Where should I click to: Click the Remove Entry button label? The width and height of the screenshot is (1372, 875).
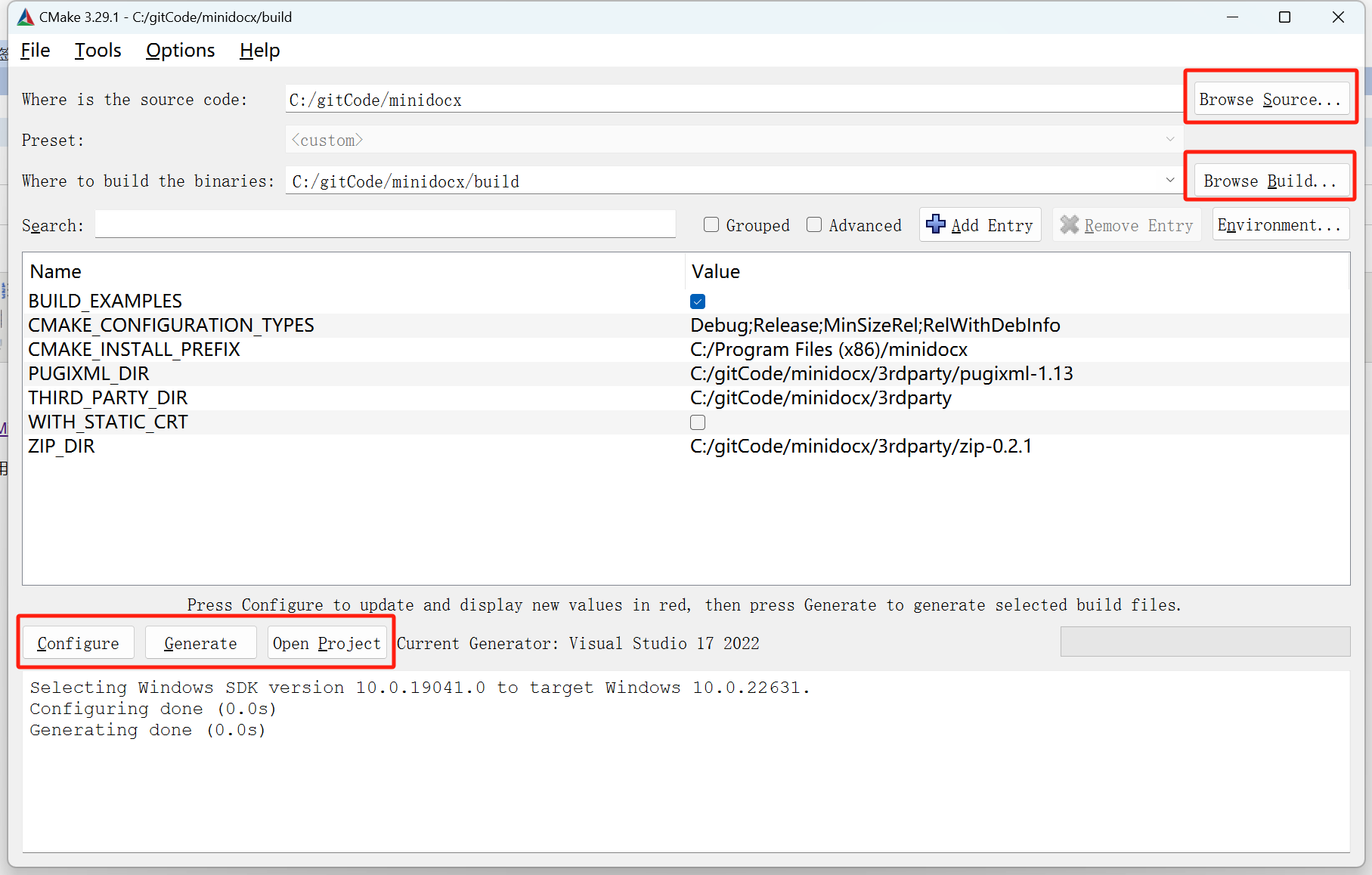[1138, 225]
